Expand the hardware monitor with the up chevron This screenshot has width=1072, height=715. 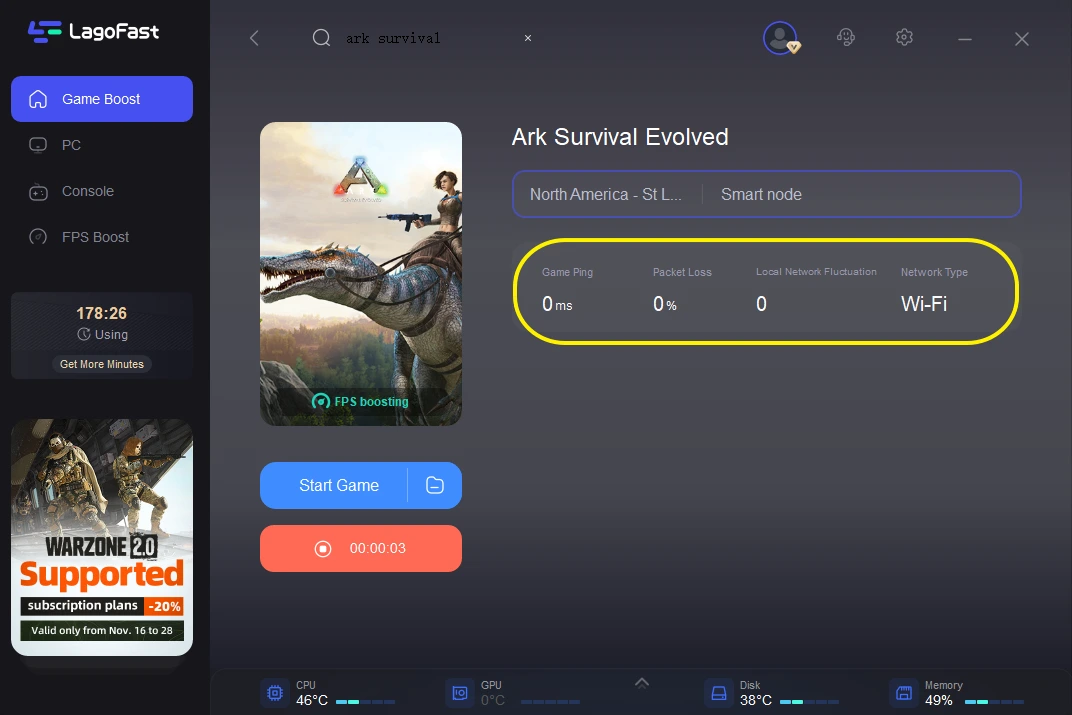642,682
